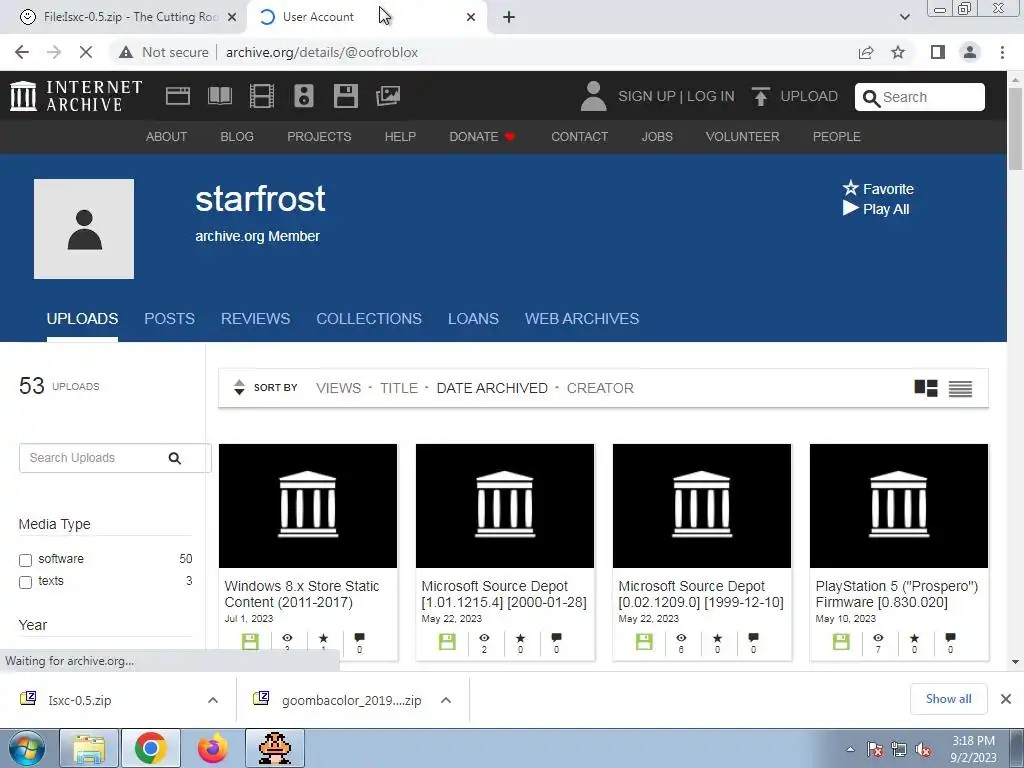
Task: Sort uploads by Creator
Action: point(600,388)
